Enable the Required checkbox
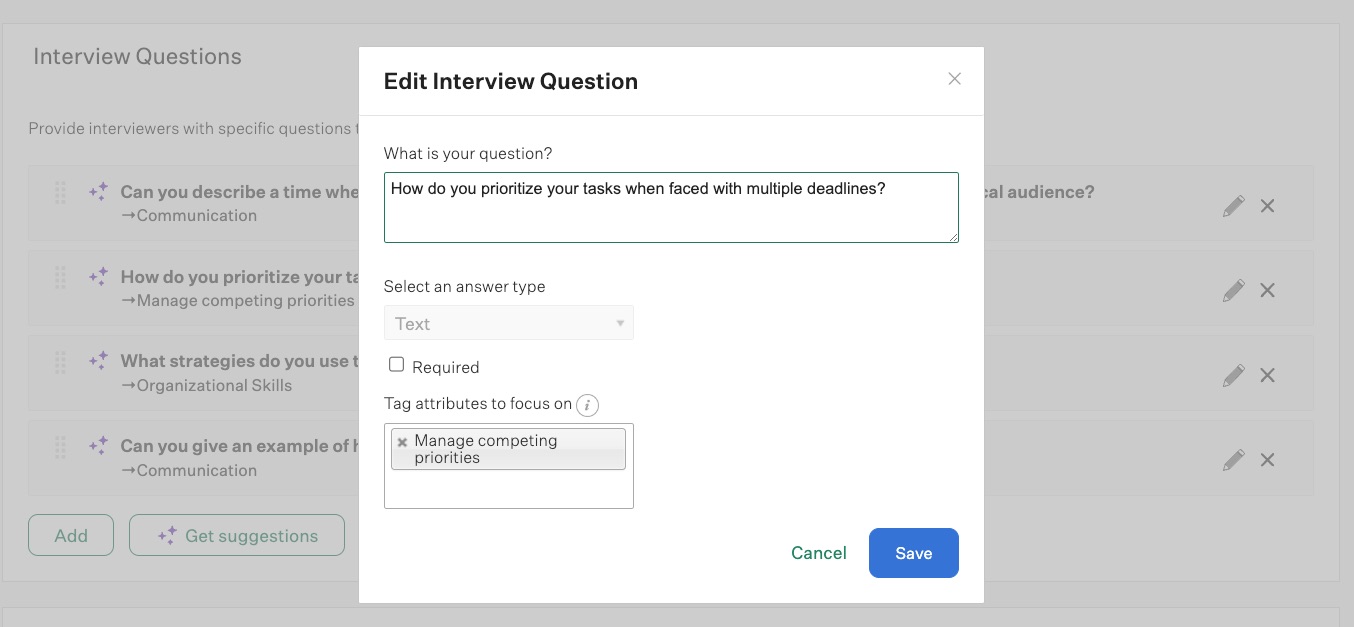1354x627 pixels. 396,364
